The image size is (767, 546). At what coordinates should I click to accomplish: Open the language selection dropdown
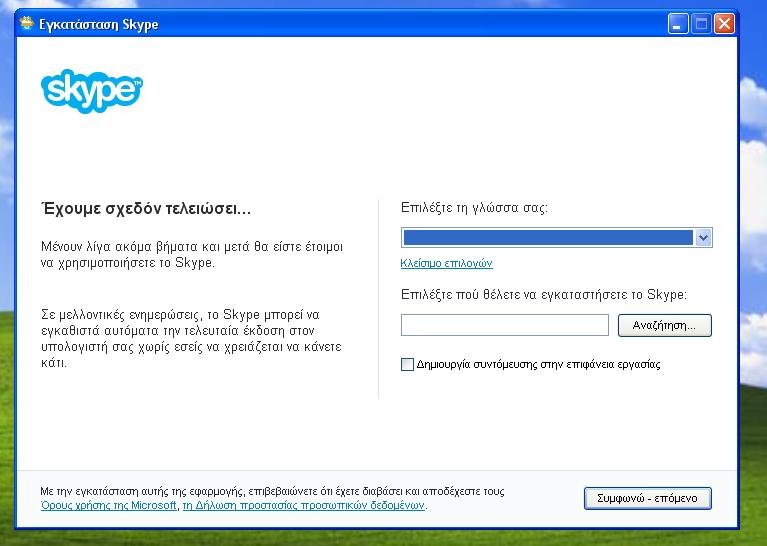[556, 238]
